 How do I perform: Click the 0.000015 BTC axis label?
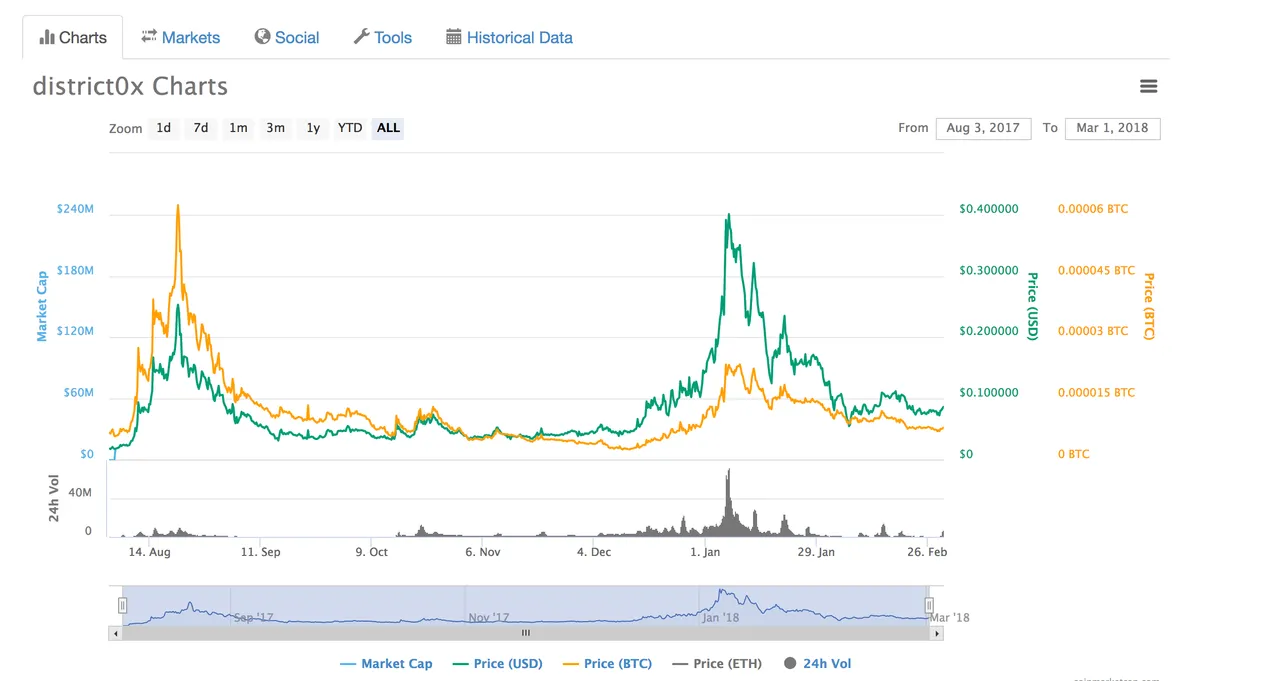1096,393
